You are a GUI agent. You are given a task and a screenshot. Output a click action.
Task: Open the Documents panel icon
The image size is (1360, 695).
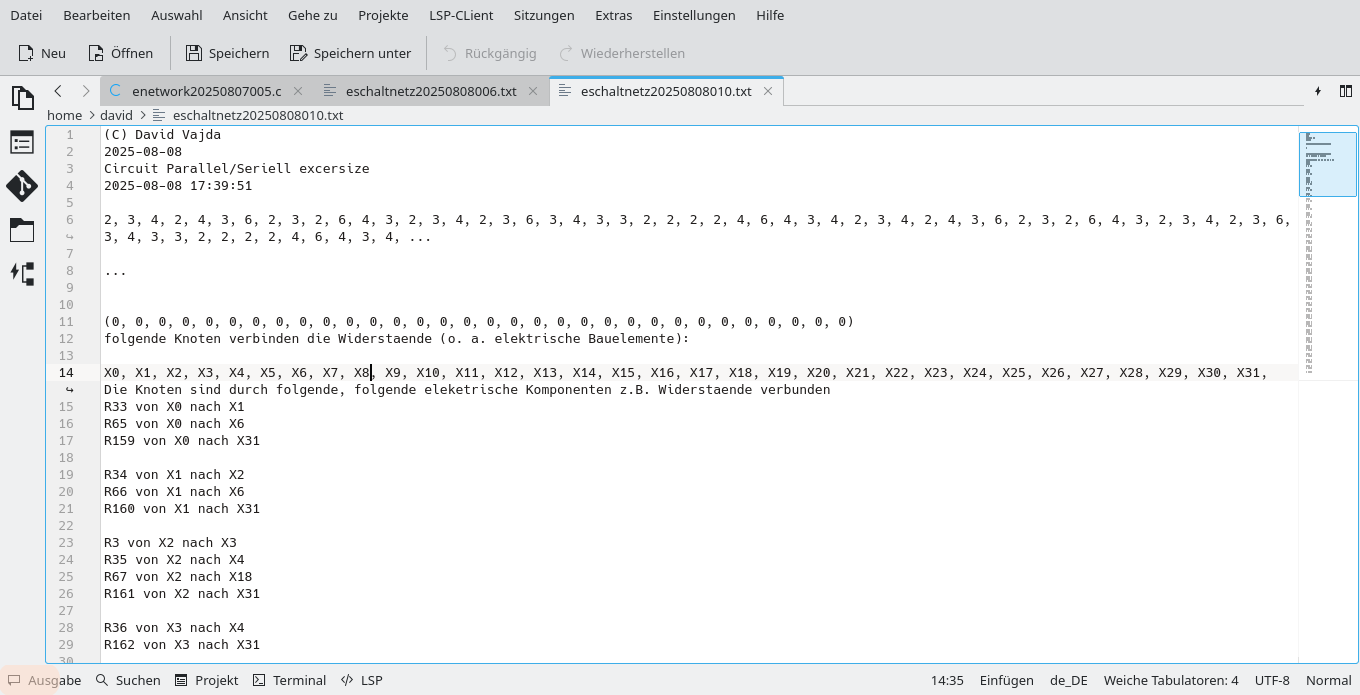tap(21, 97)
